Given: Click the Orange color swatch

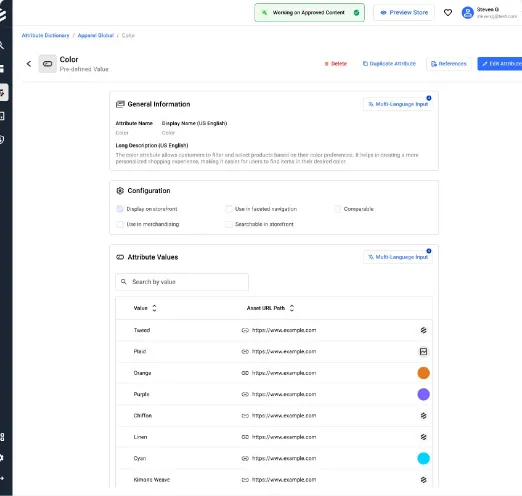Looking at the screenshot, I should tap(423, 373).
